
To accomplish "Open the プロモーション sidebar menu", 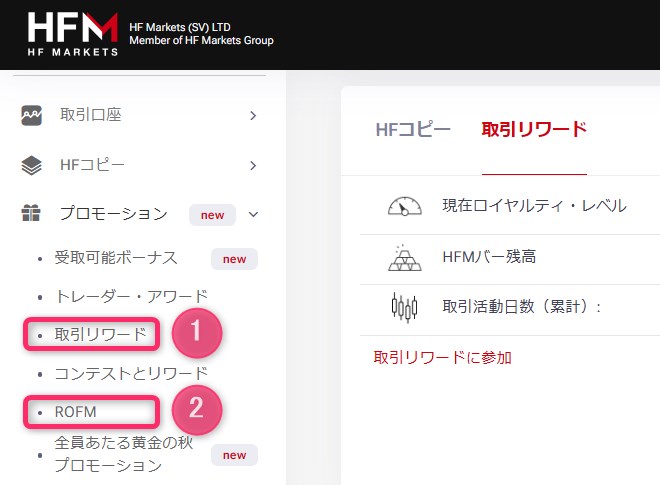I will (114, 213).
